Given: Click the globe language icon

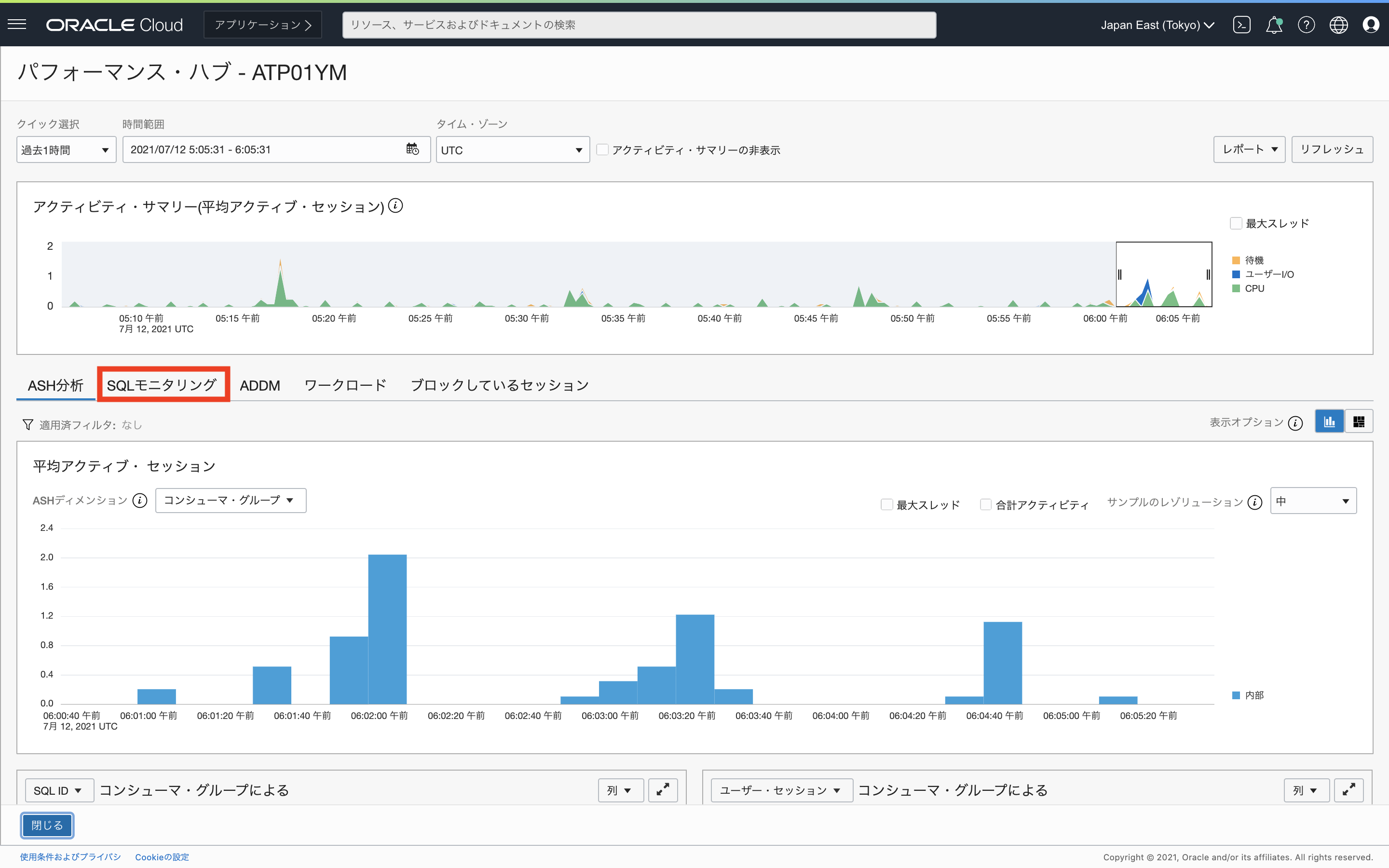Looking at the screenshot, I should 1338,25.
